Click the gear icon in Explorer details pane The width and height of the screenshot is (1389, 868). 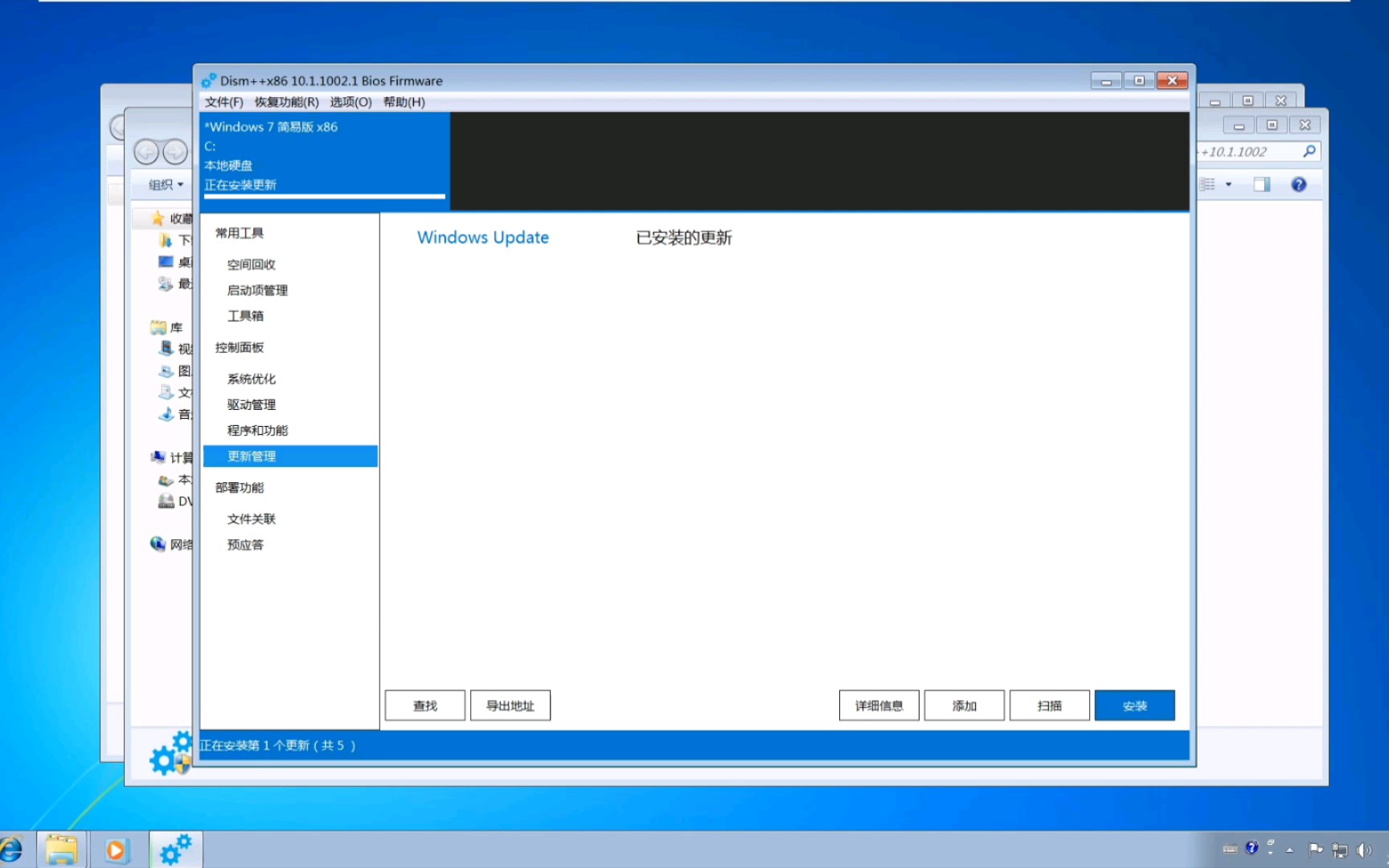click(x=170, y=753)
